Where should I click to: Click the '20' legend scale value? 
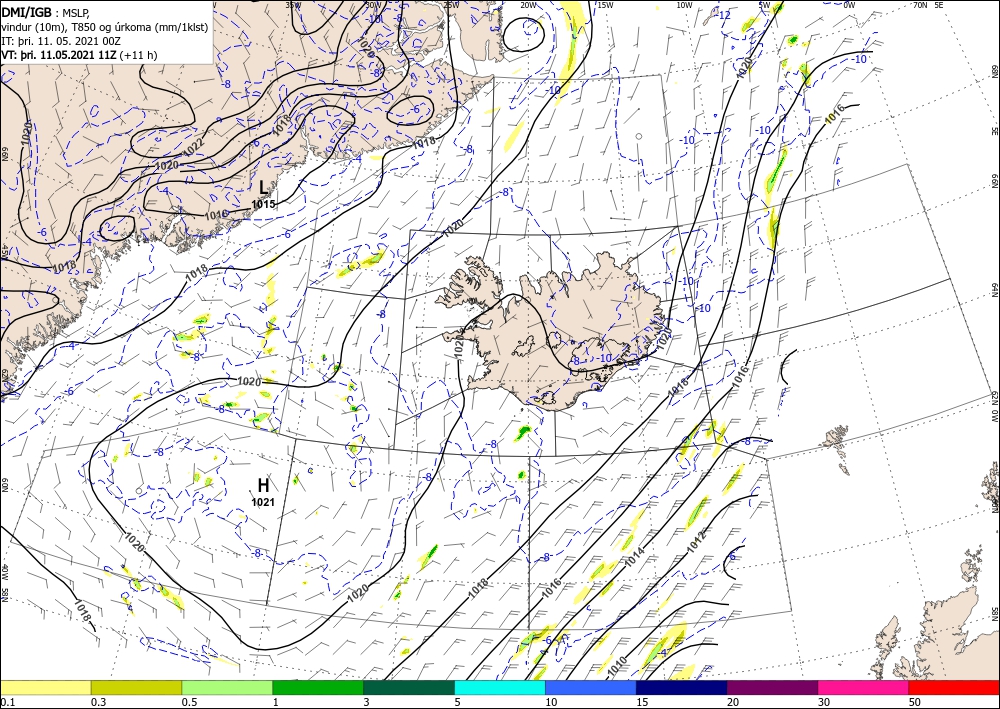tap(733, 702)
